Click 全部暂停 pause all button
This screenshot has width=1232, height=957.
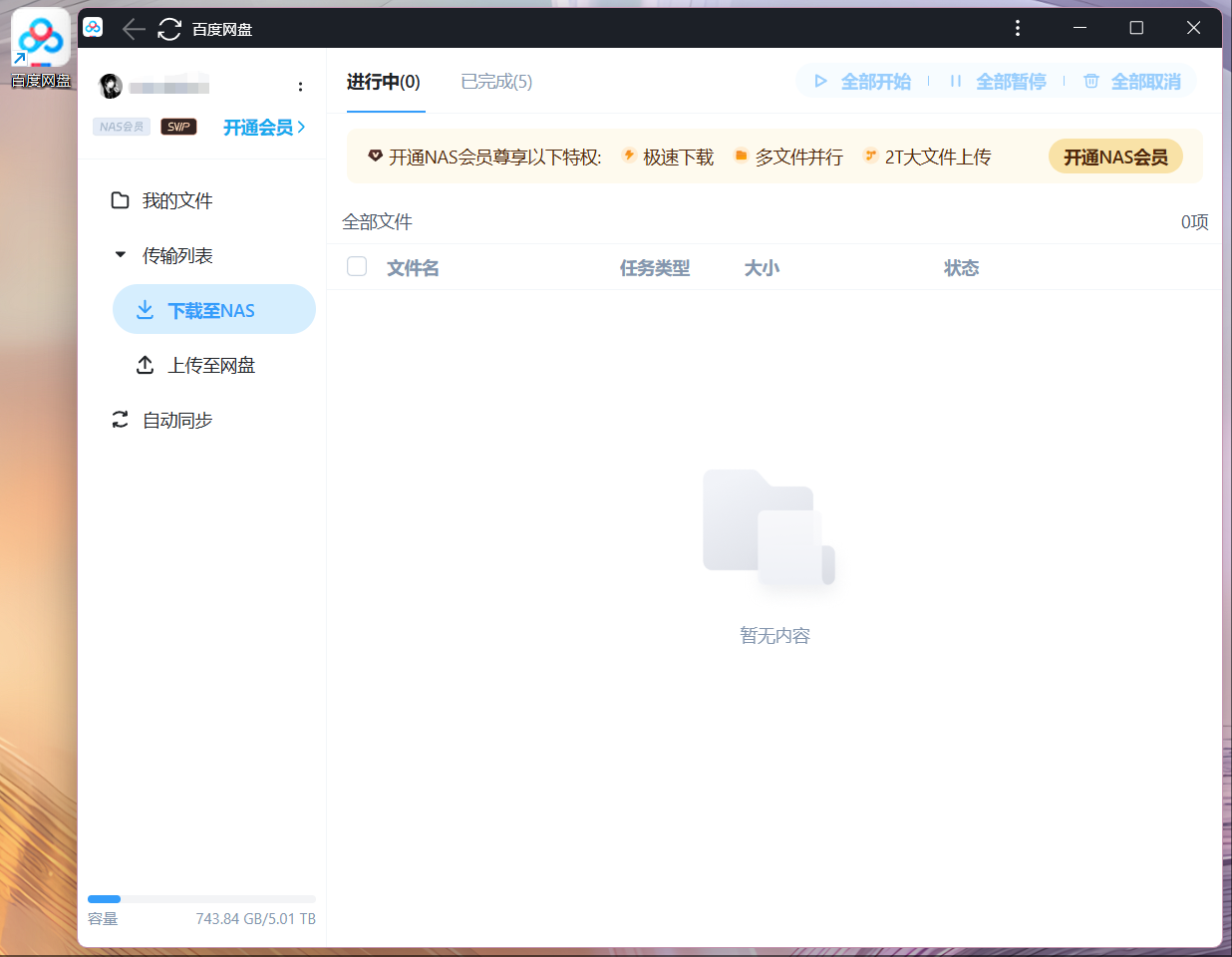point(998,82)
